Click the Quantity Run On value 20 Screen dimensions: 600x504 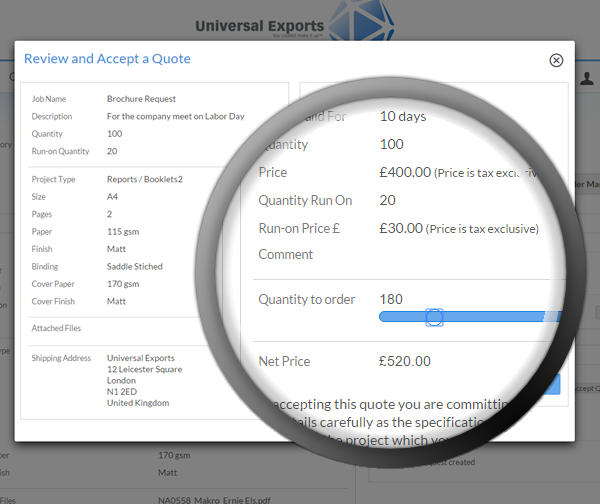tap(387, 200)
